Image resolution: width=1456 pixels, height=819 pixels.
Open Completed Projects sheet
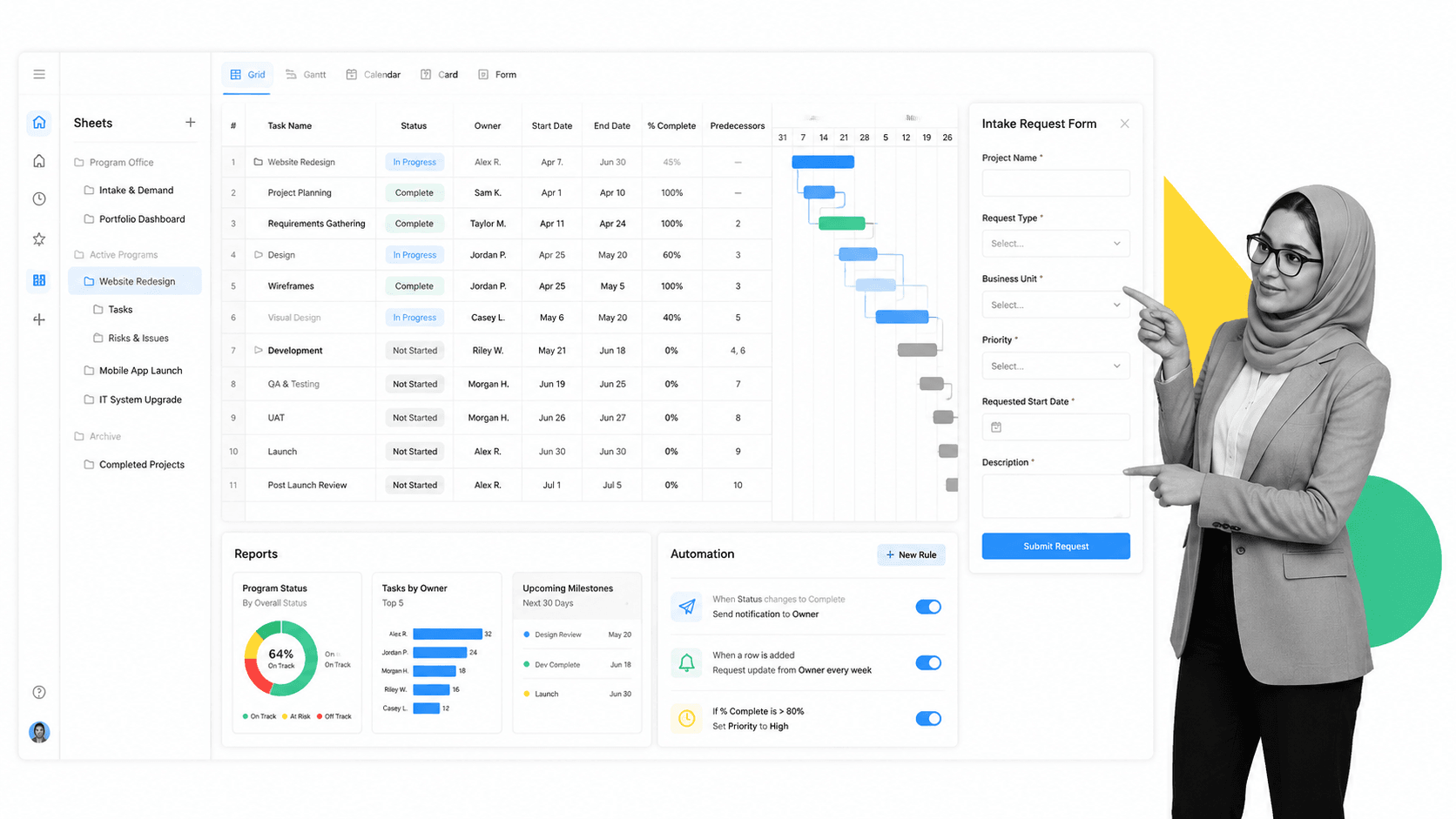pyautogui.click(x=134, y=465)
